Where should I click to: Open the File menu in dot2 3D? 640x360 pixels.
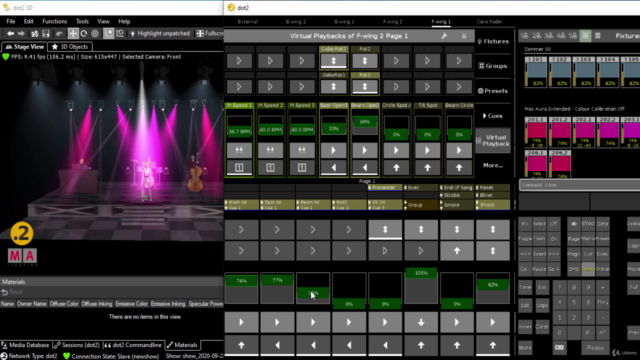pyautogui.click(x=11, y=21)
